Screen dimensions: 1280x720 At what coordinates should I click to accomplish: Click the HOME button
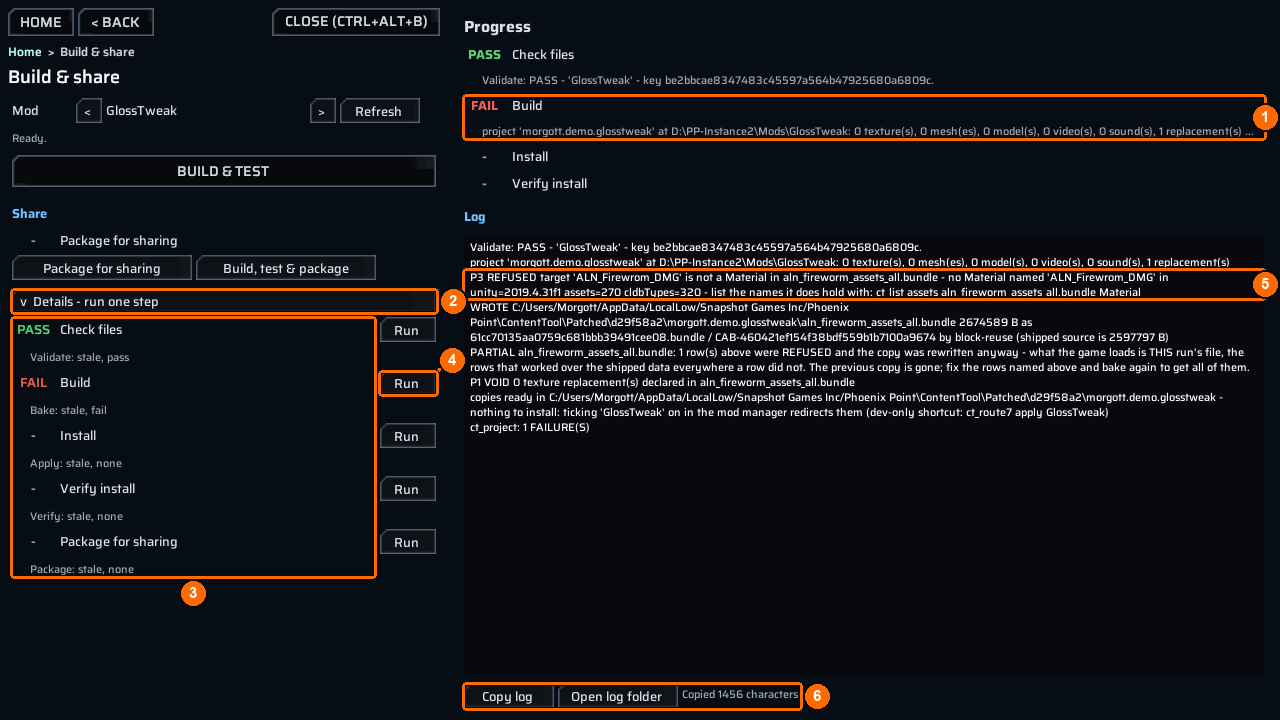(41, 22)
